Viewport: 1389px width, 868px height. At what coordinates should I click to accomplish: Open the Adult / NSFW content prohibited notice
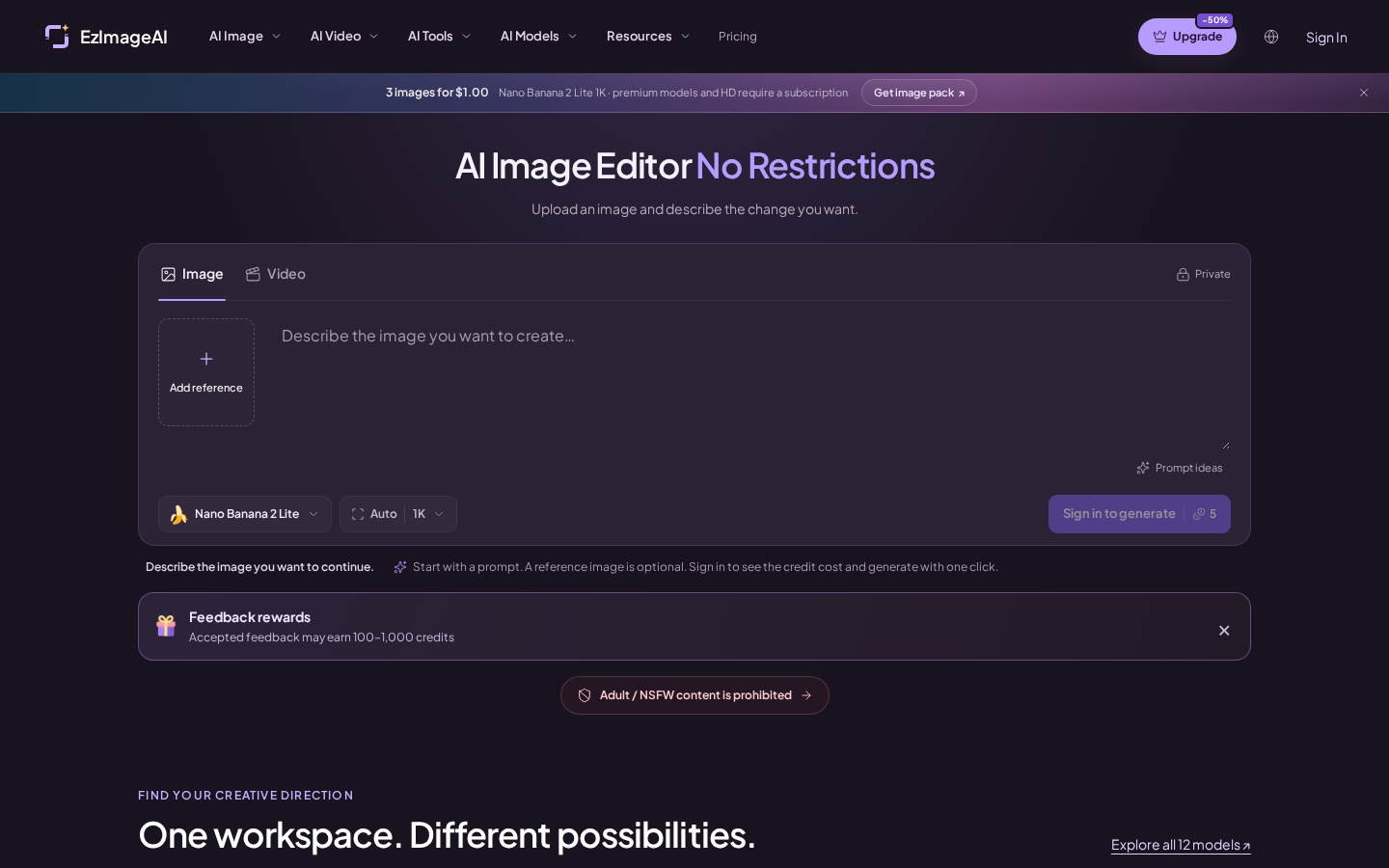pos(694,695)
